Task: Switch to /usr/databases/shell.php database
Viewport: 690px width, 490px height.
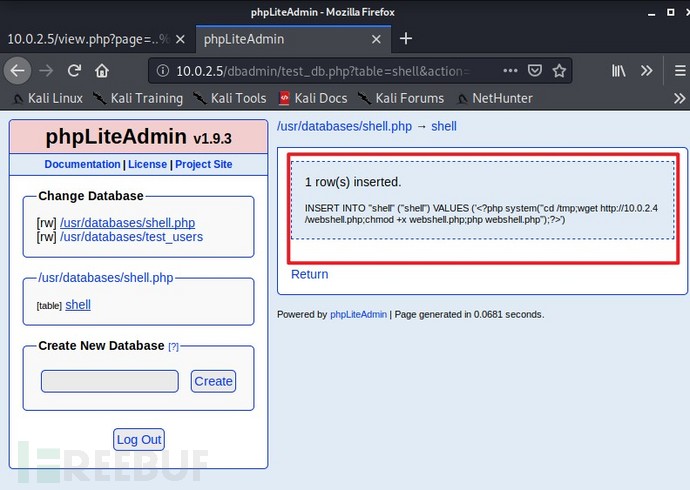Action: (x=128, y=223)
